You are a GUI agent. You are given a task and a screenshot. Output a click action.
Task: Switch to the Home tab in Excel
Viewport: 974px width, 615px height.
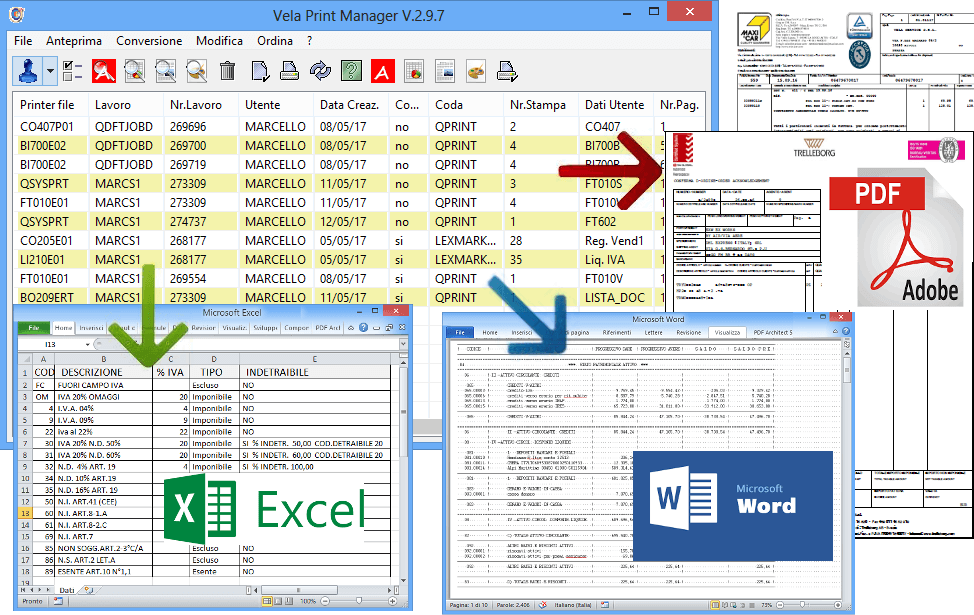[63, 327]
